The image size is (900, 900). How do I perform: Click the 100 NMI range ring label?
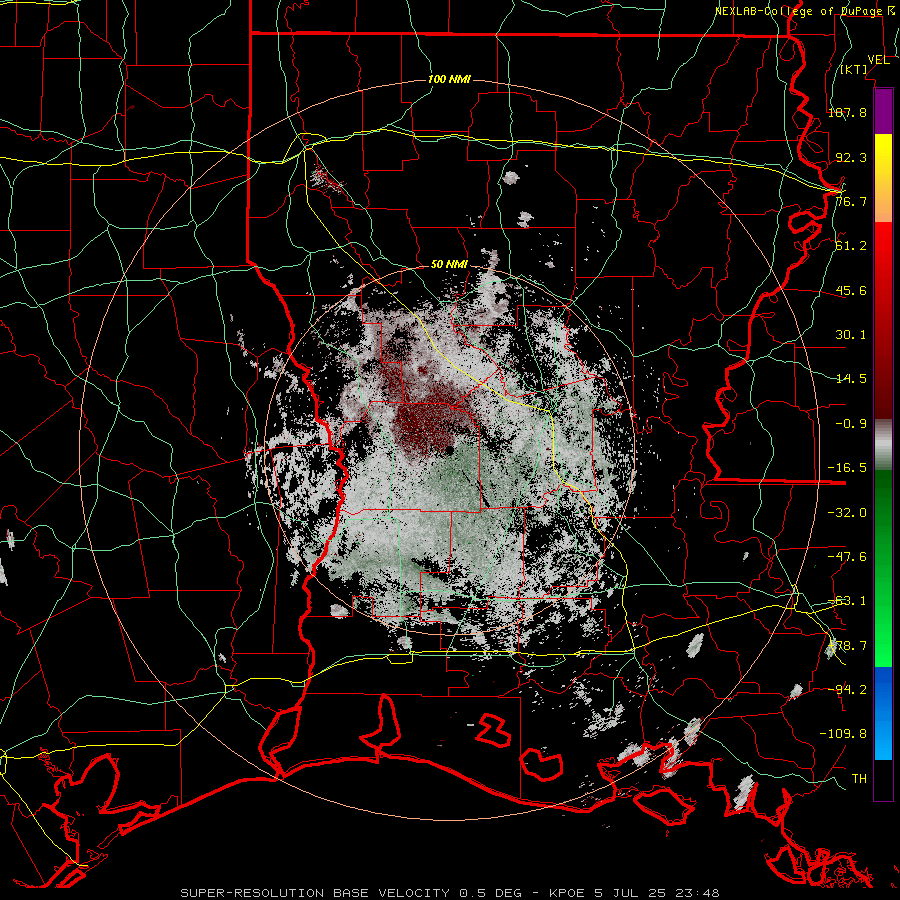[449, 79]
